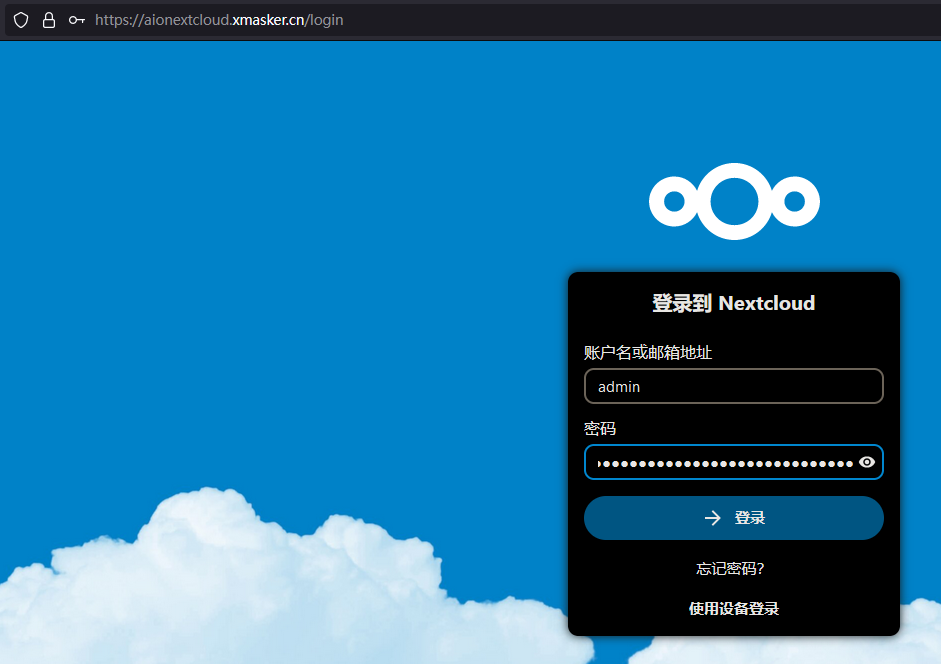Click the padlock site security icon
Screen dimensions: 941x664
point(49,20)
